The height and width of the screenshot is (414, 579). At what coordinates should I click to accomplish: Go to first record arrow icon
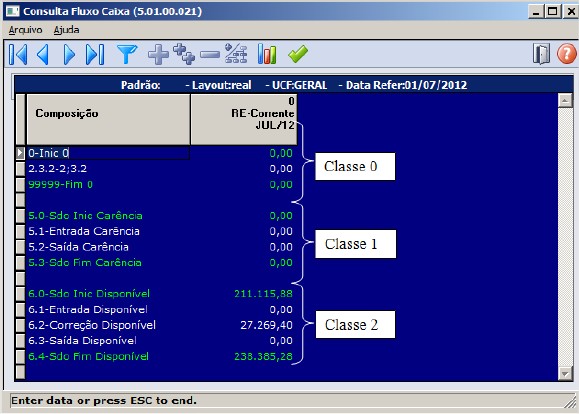(x=18, y=55)
